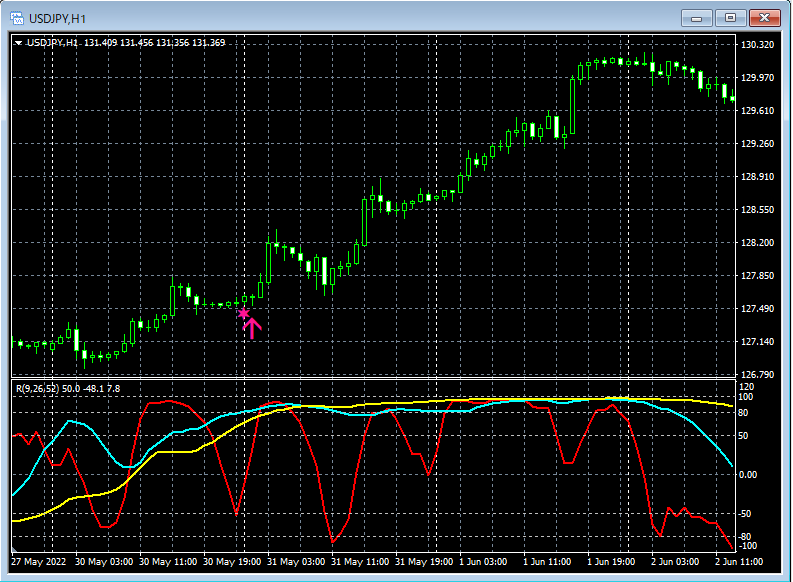The width and height of the screenshot is (793, 582).
Task: Click the pink star signal marker
Action: tap(243, 313)
